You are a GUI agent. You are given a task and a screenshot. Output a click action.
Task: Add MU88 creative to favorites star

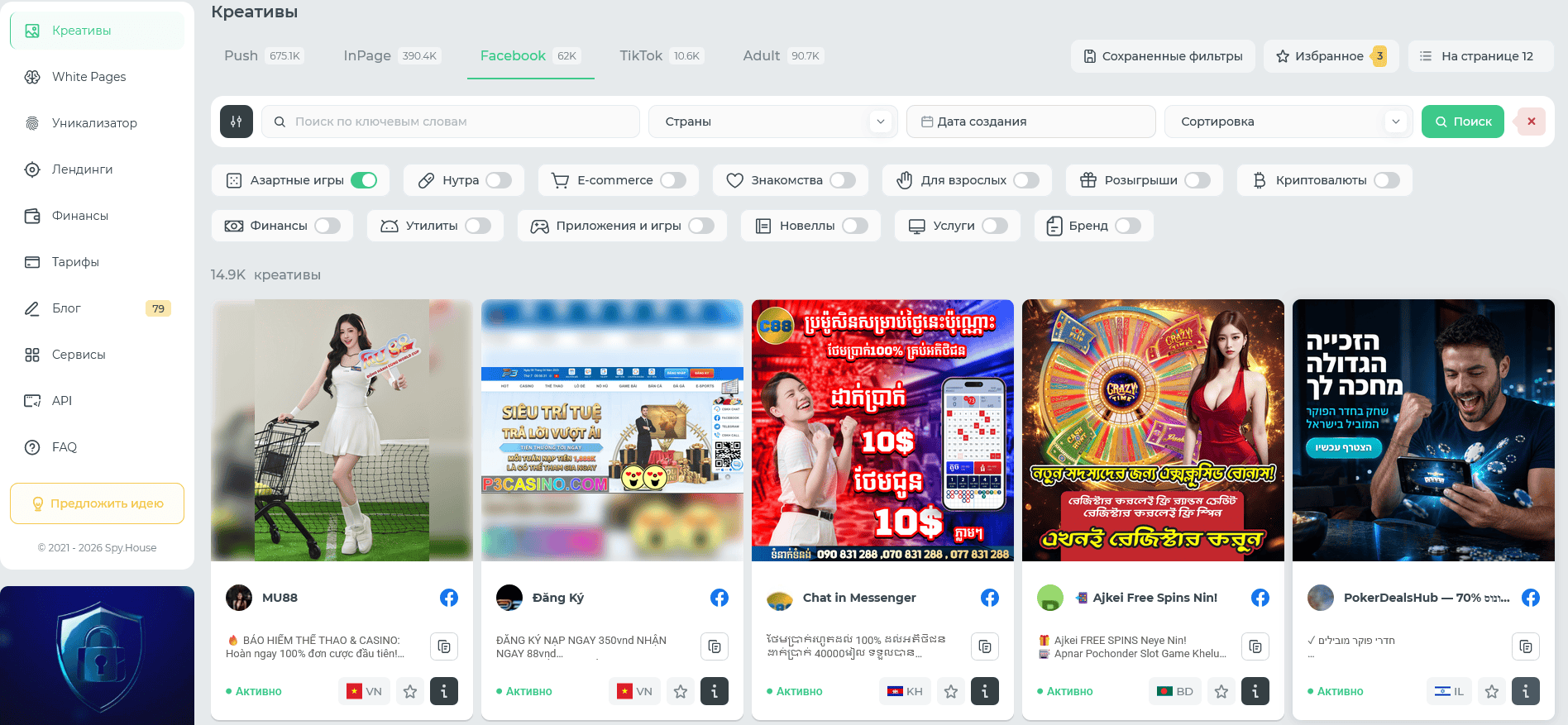(410, 691)
